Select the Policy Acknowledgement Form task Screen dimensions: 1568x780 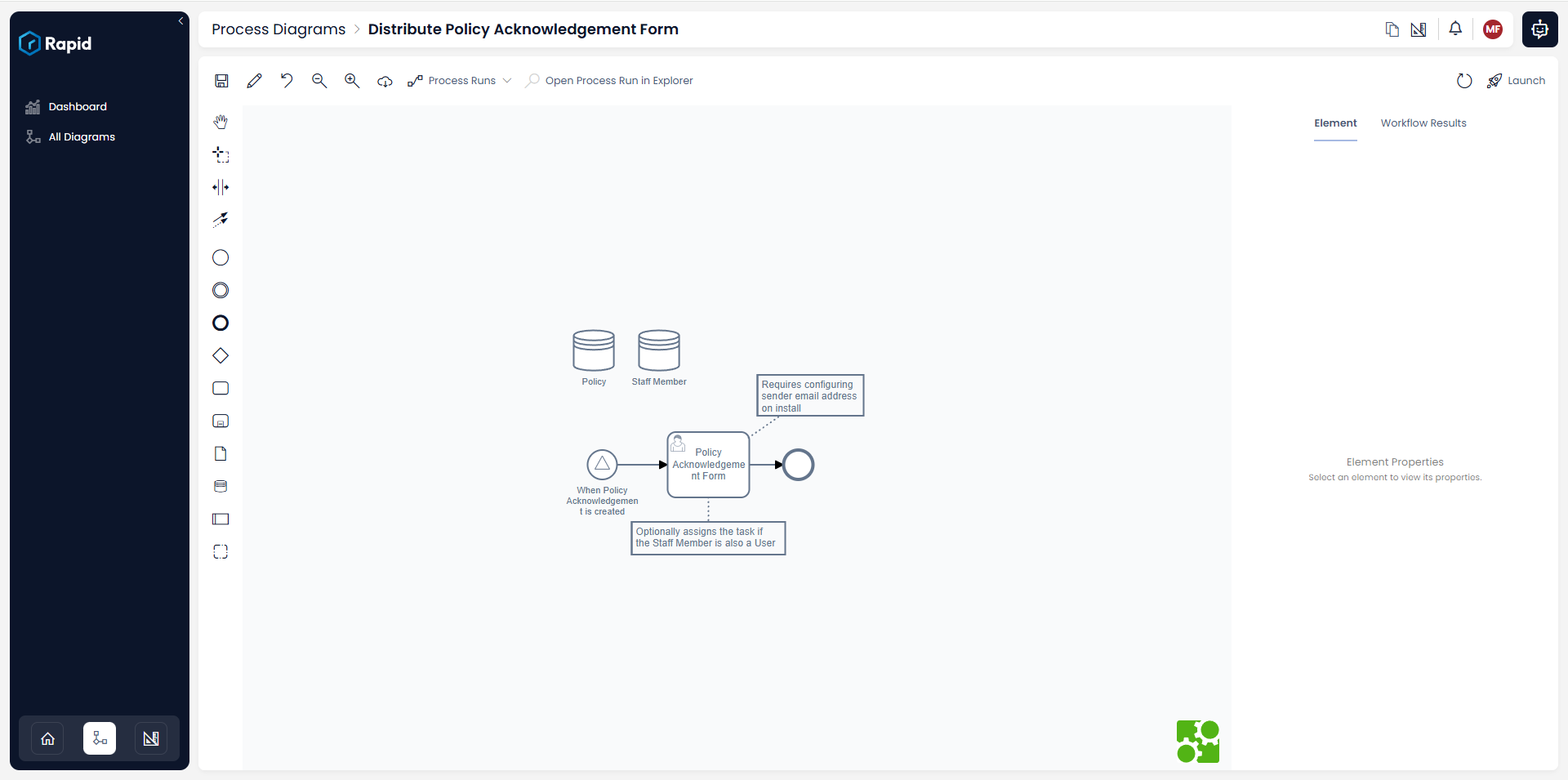(708, 465)
